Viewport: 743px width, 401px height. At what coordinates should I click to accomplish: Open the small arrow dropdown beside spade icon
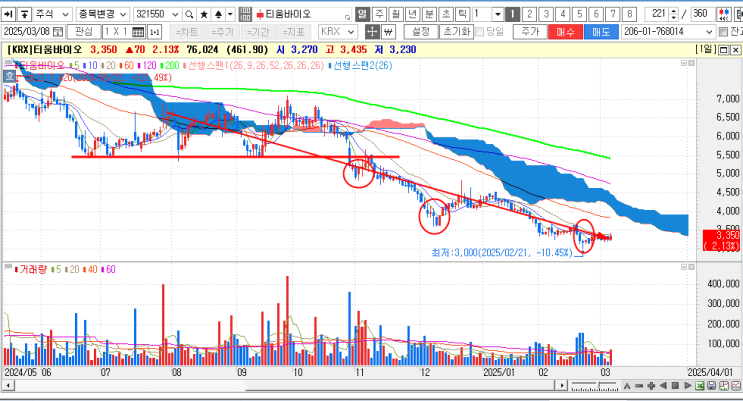[x=230, y=14]
